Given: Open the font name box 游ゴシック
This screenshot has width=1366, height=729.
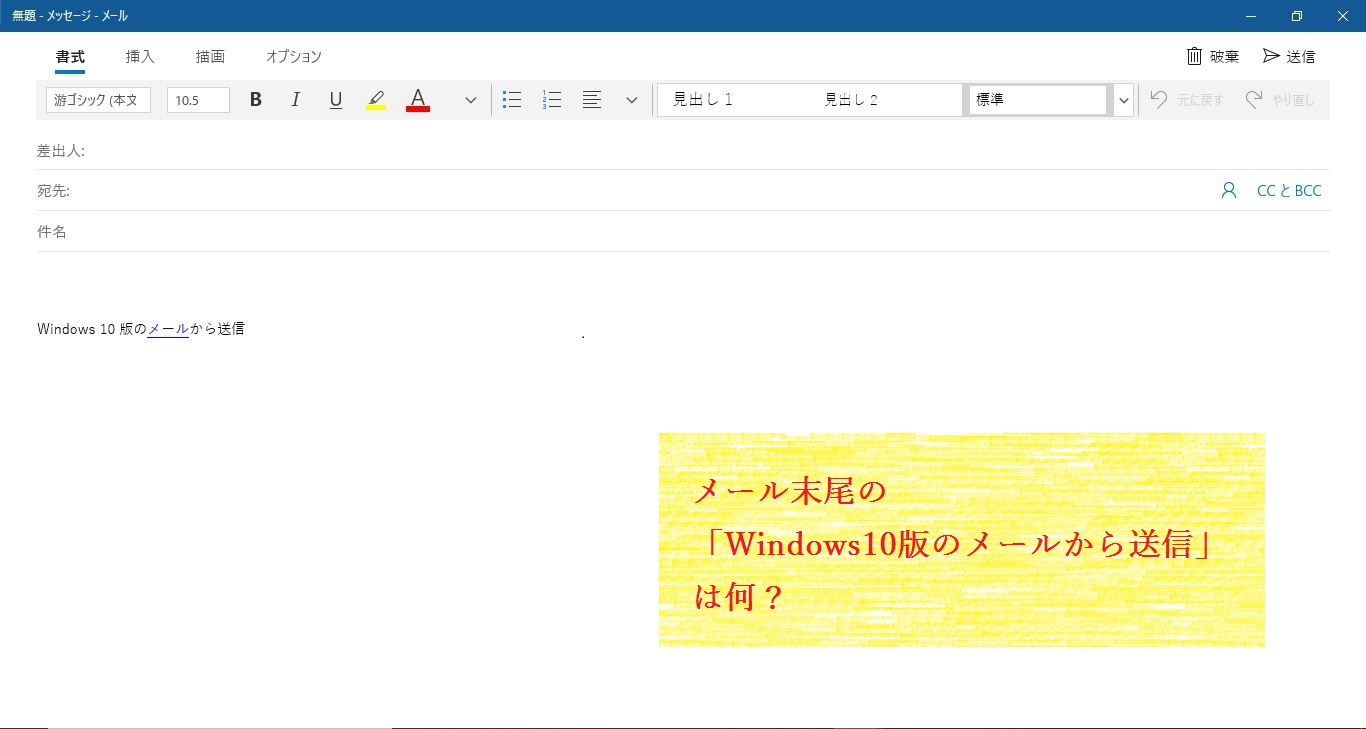Looking at the screenshot, I should 98,100.
